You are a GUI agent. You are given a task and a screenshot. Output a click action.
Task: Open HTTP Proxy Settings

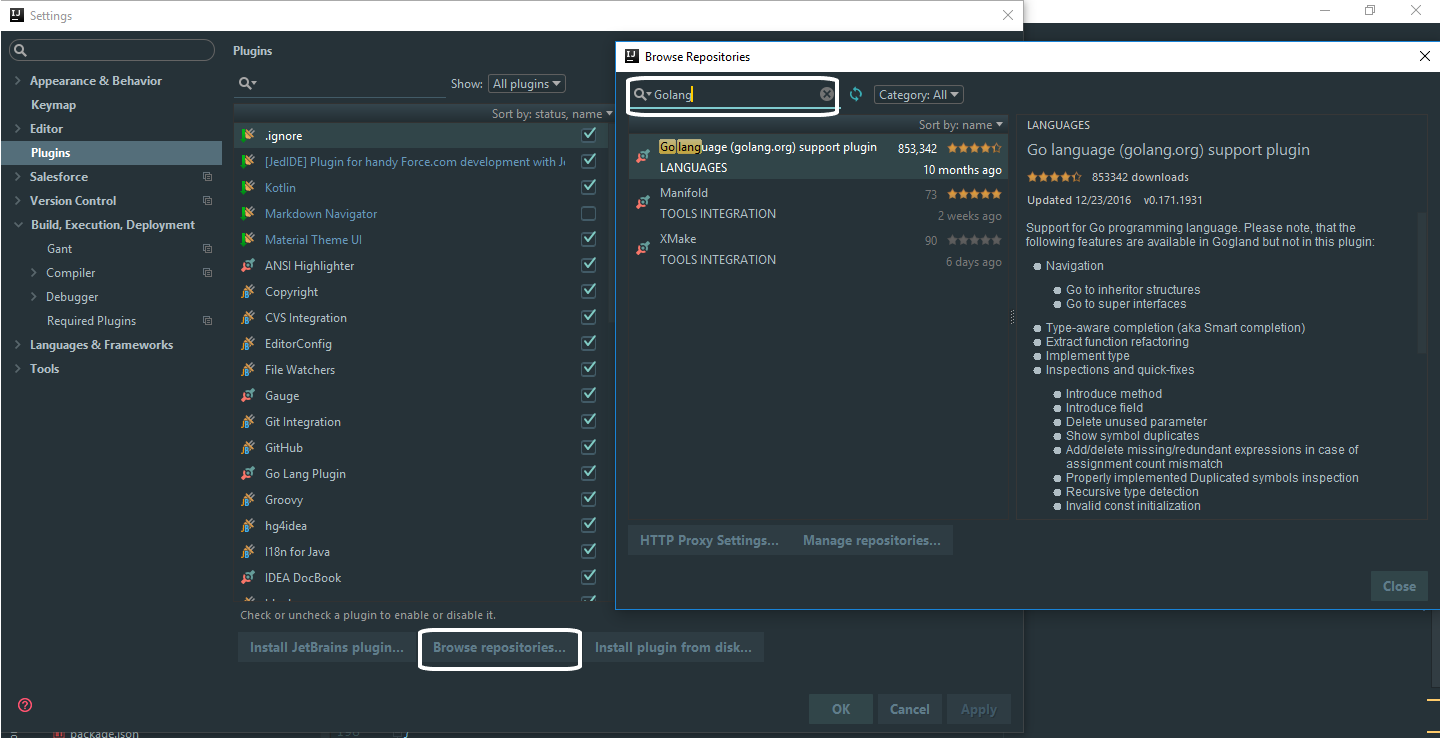click(708, 539)
